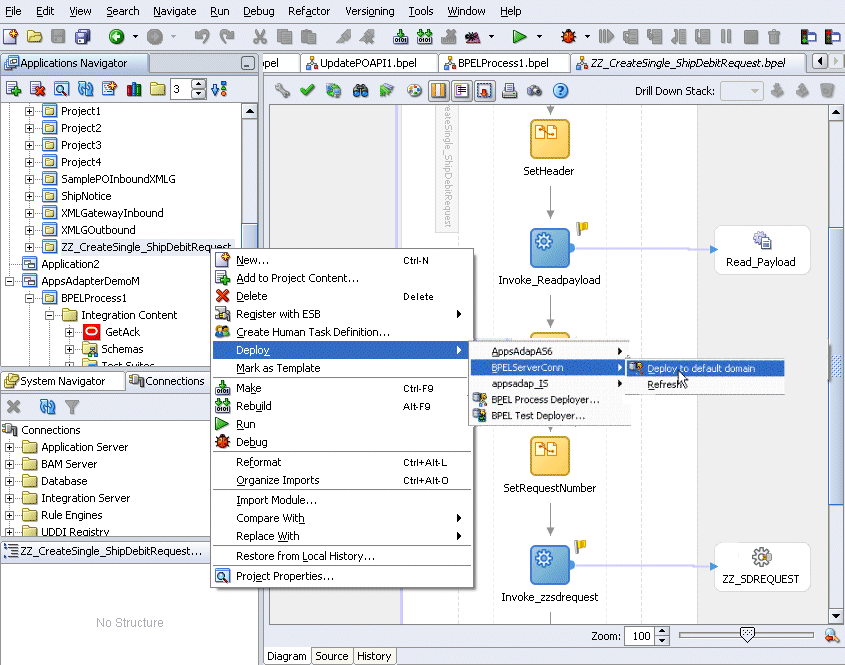The height and width of the screenshot is (665, 845).
Task: Click the Debug ladybug icon in toolbar
Action: pyautogui.click(x=568, y=37)
